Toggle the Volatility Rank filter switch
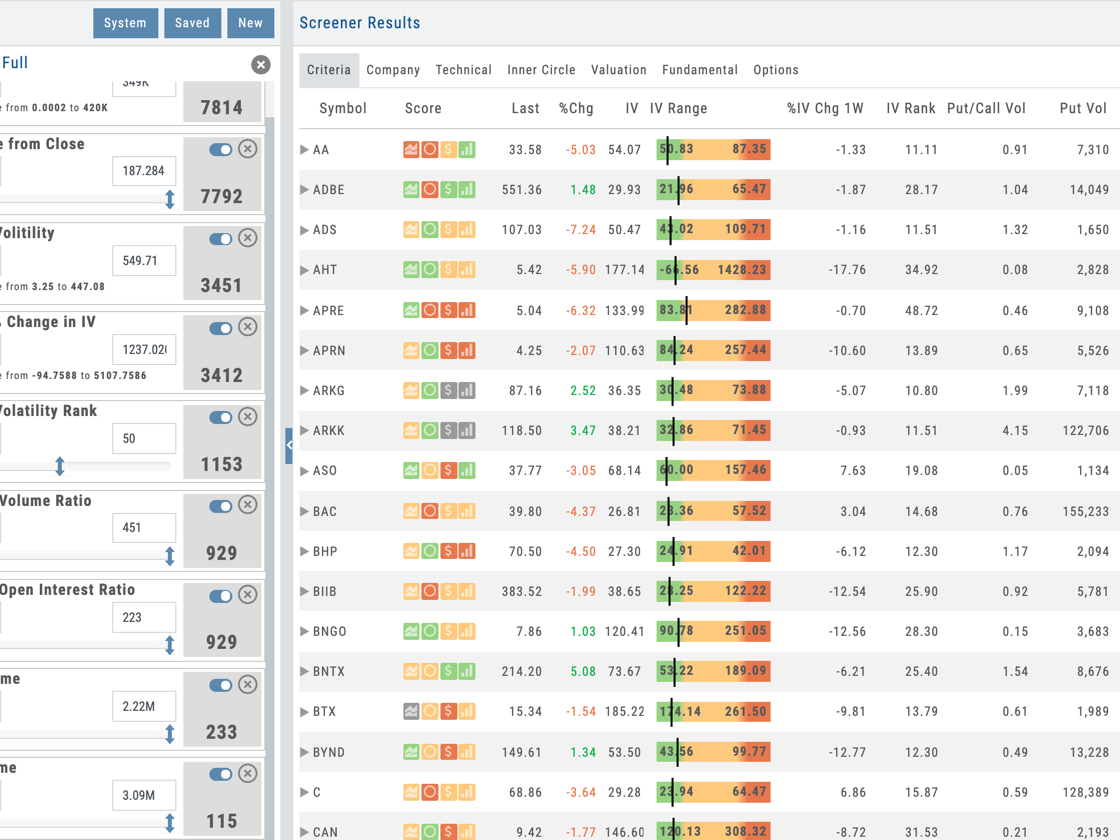 (x=221, y=417)
